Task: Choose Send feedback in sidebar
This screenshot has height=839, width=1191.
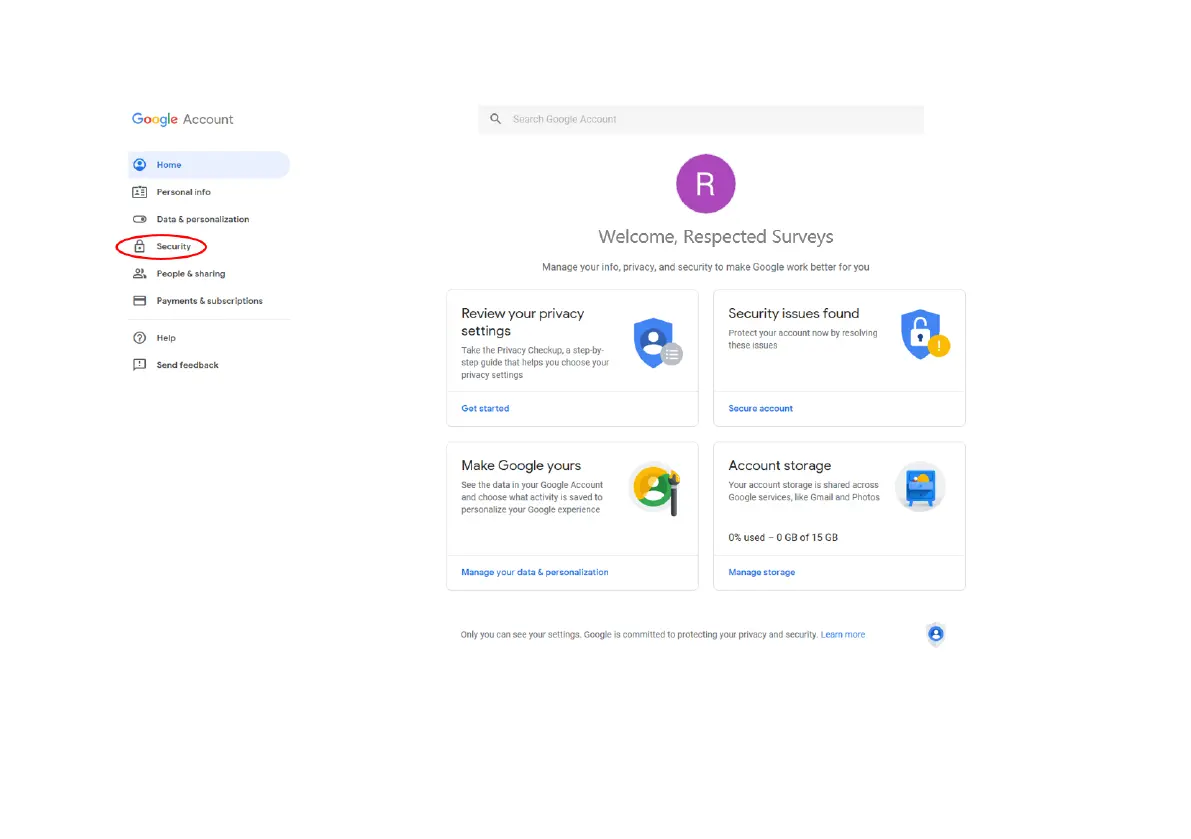Action: click(209, 365)
